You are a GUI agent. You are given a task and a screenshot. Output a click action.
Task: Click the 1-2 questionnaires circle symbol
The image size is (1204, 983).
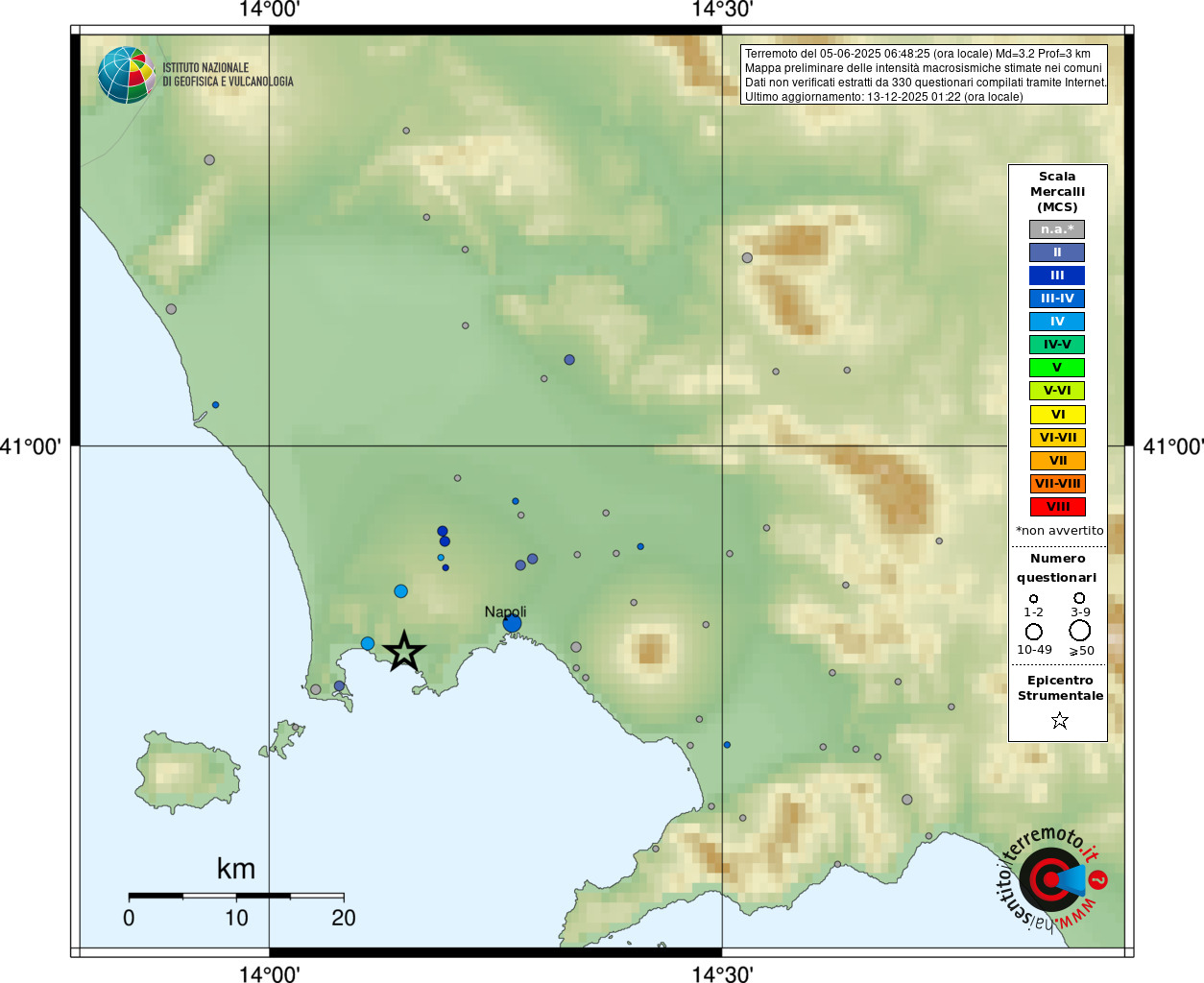[1034, 598]
